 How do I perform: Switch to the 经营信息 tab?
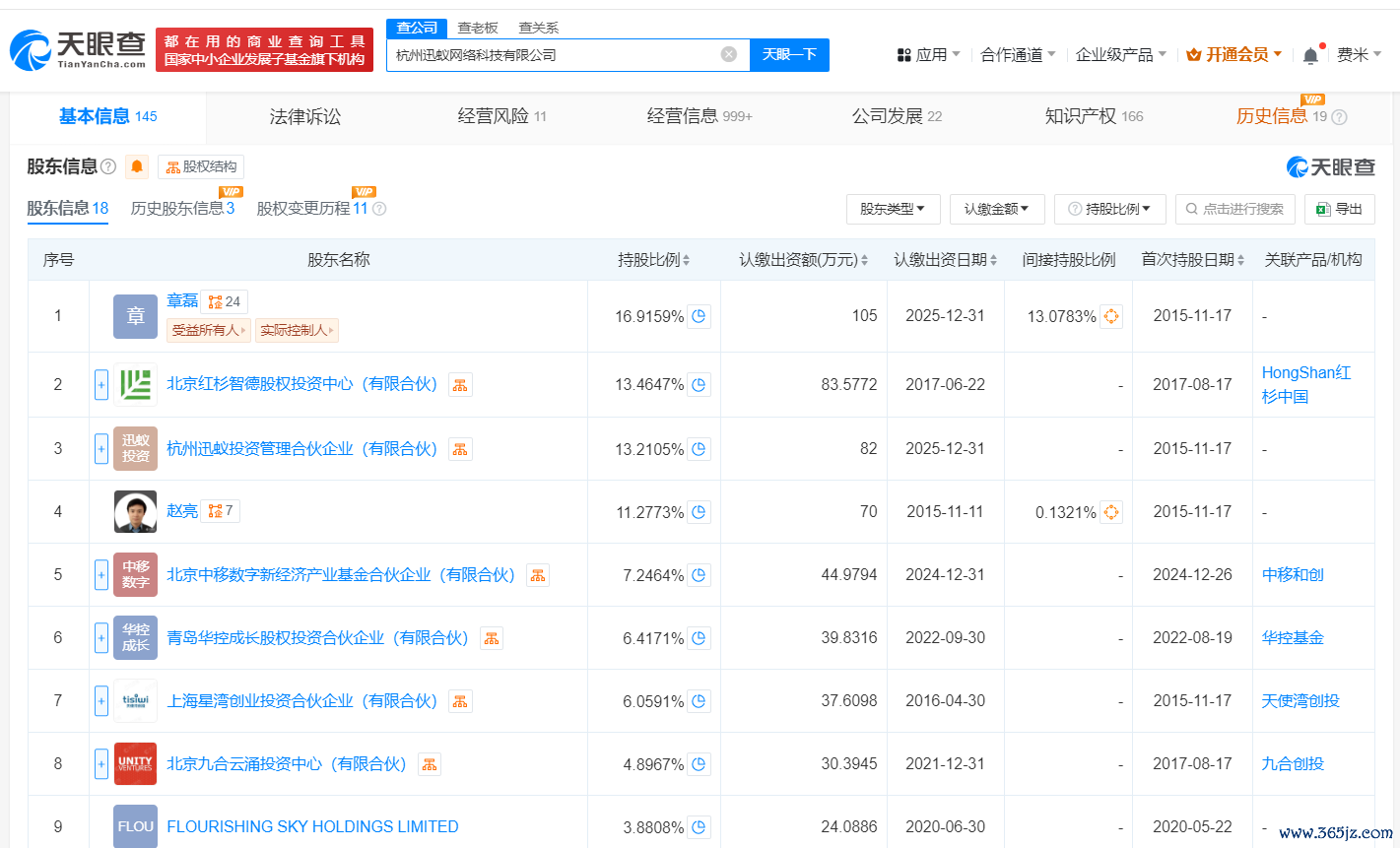pos(699,116)
